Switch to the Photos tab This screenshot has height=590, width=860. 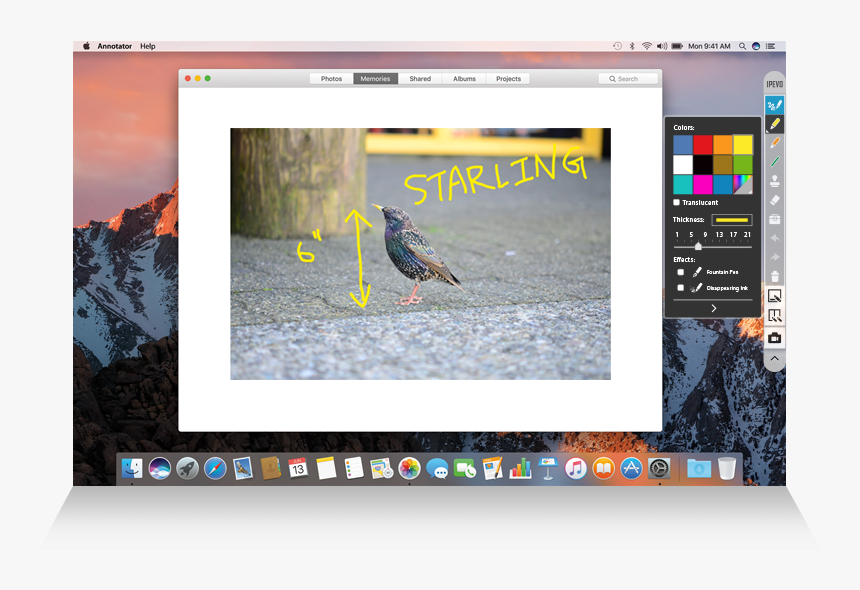click(331, 79)
